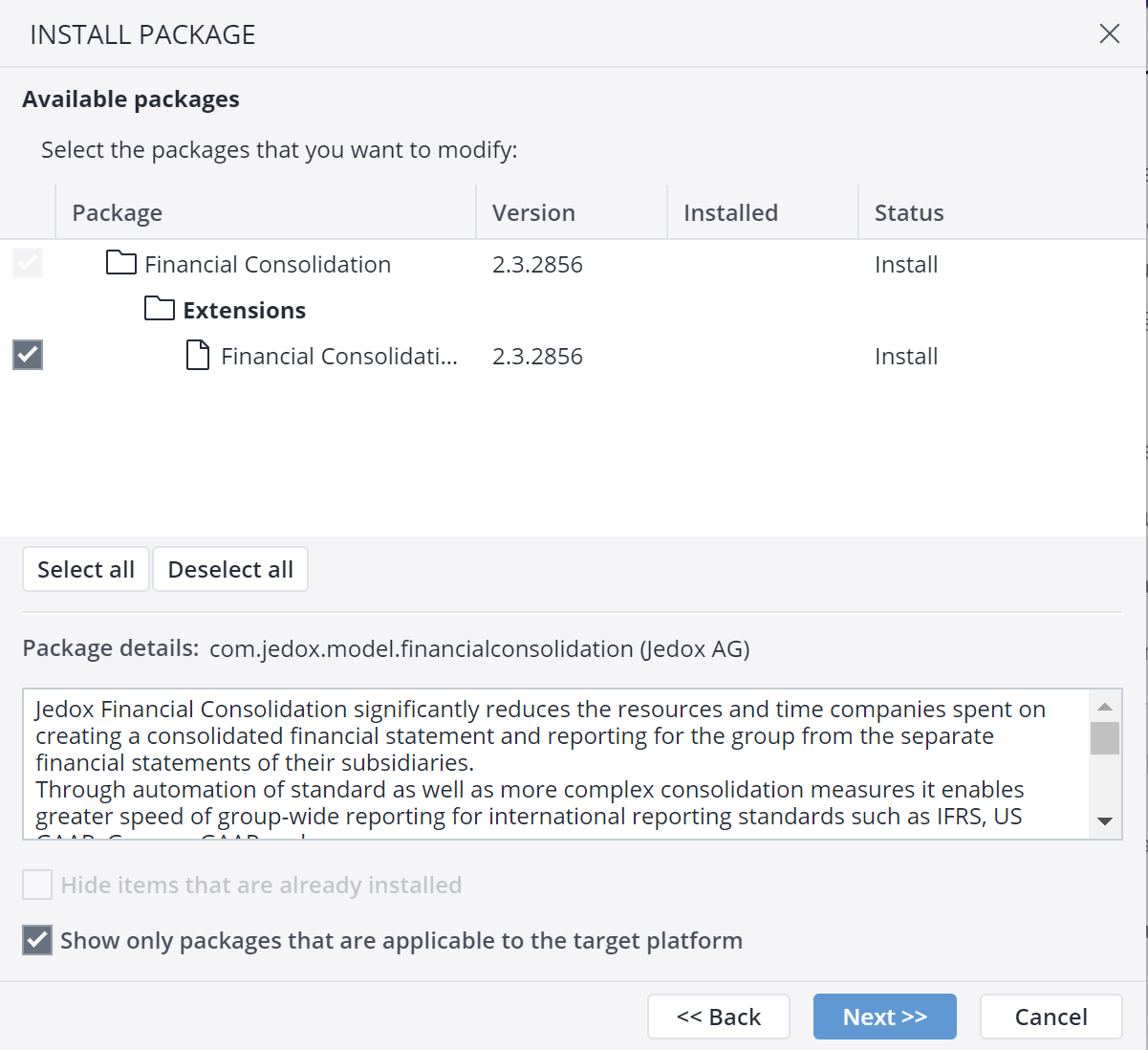Click the Status column header
The width and height of the screenshot is (1148, 1050).
pyautogui.click(x=908, y=211)
